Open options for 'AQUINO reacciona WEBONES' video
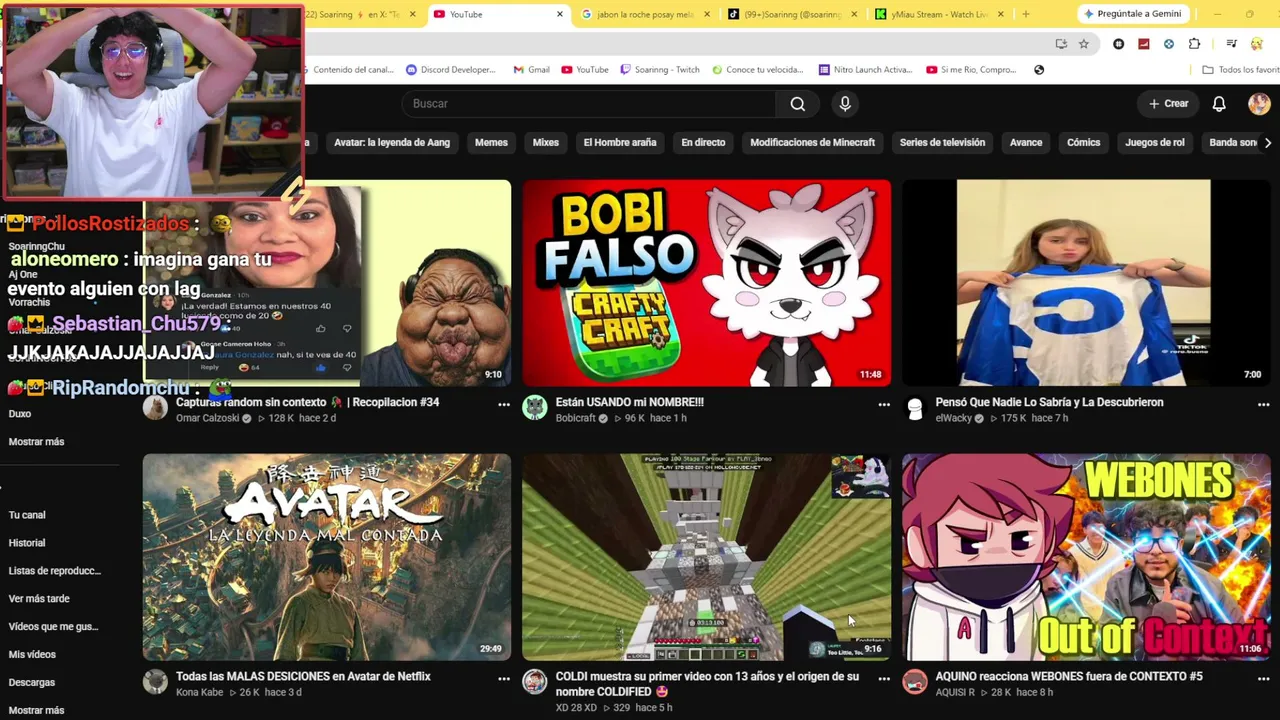The height and width of the screenshot is (720, 1280). 1263,679
